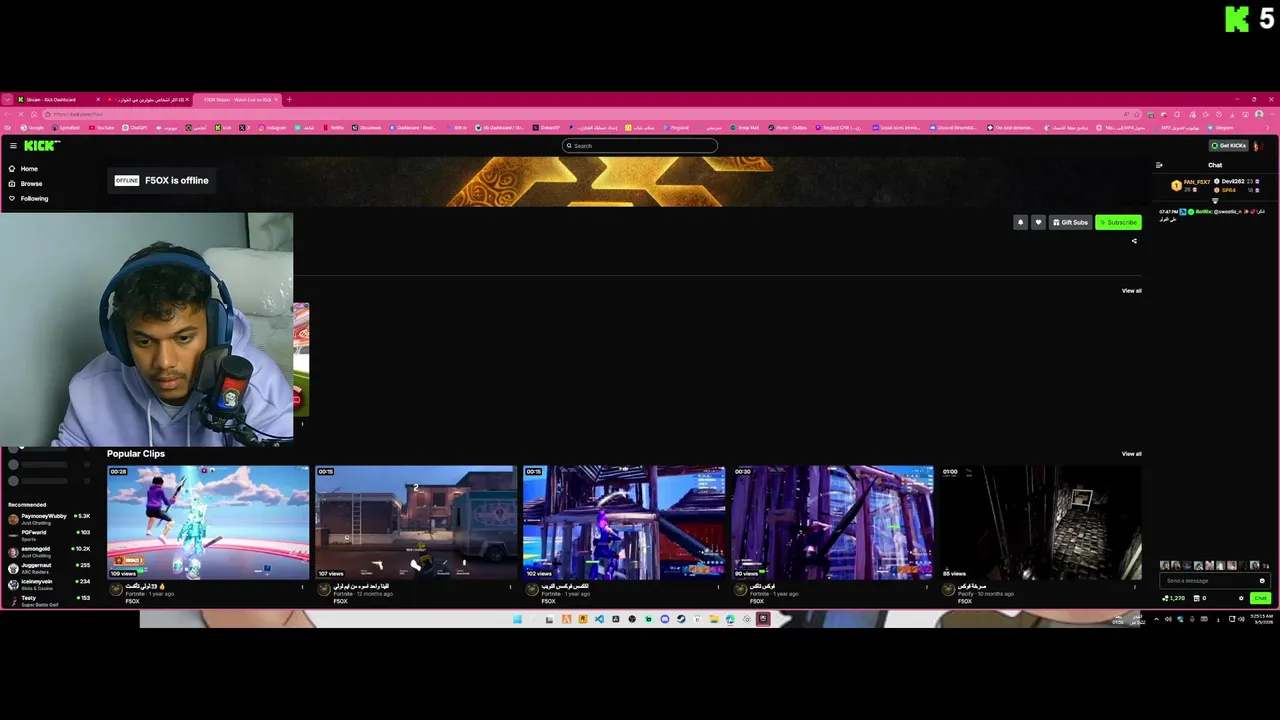Open options menu of the 85 views clip
1280x720 pixels.
(x=1135, y=587)
